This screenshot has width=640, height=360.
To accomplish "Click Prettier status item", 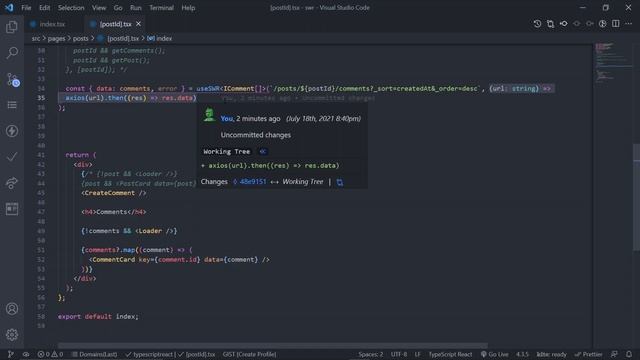I will 588,354.
